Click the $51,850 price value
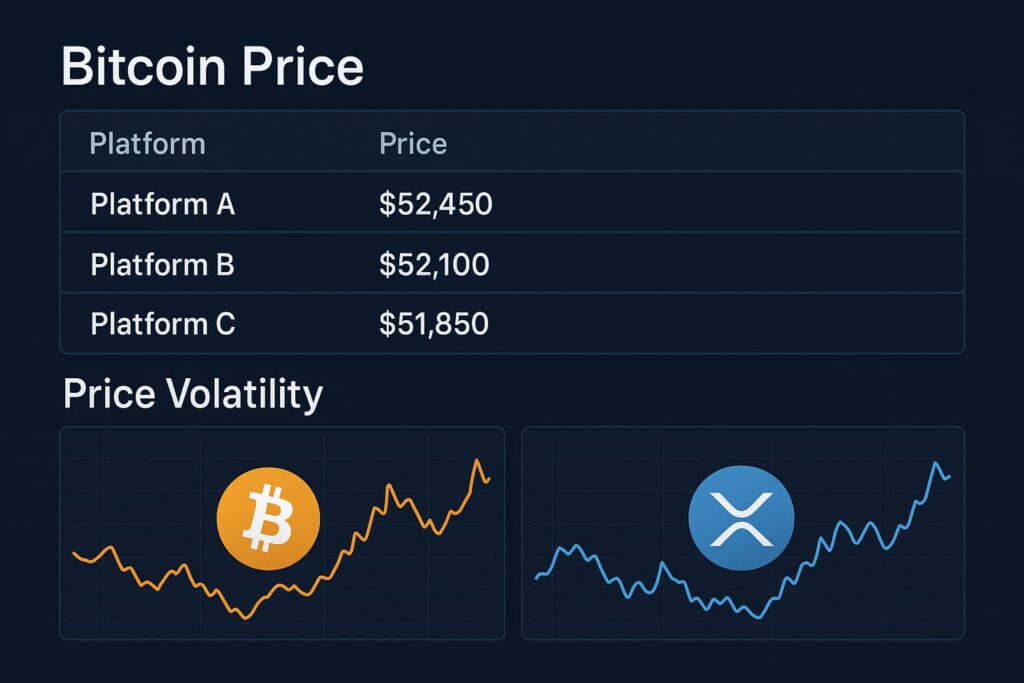1024x683 pixels. pyautogui.click(x=434, y=324)
